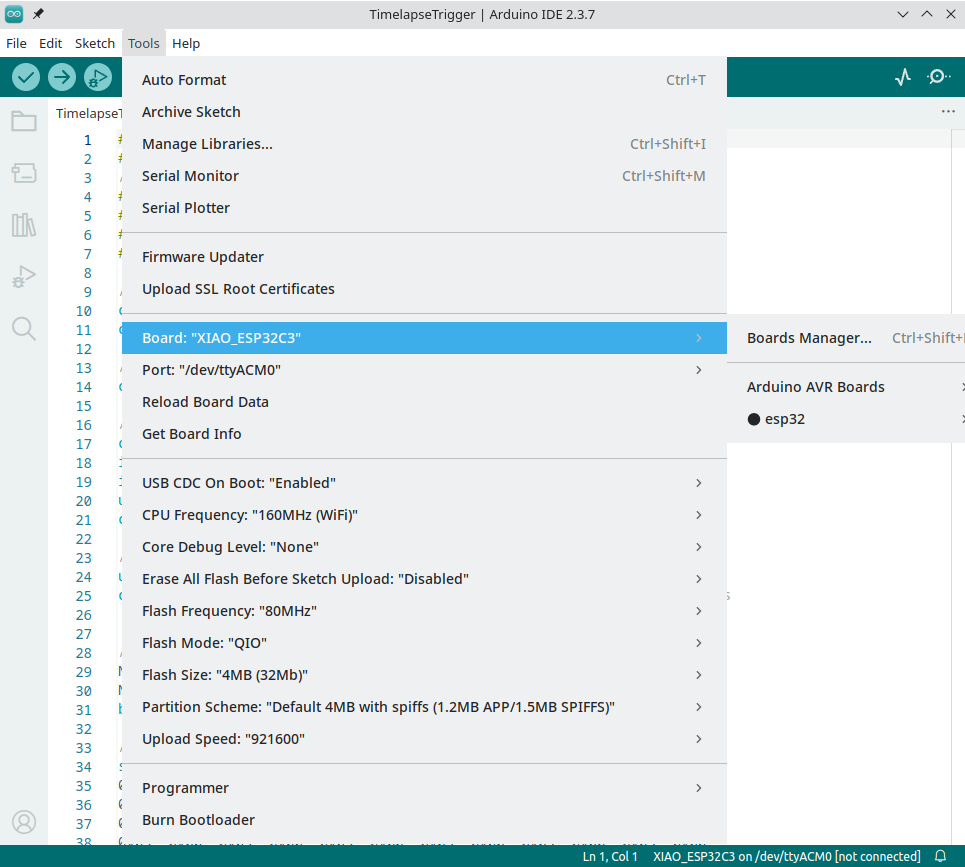Expand Core Debug Level submenu arrow
965x867 pixels.
(699, 547)
